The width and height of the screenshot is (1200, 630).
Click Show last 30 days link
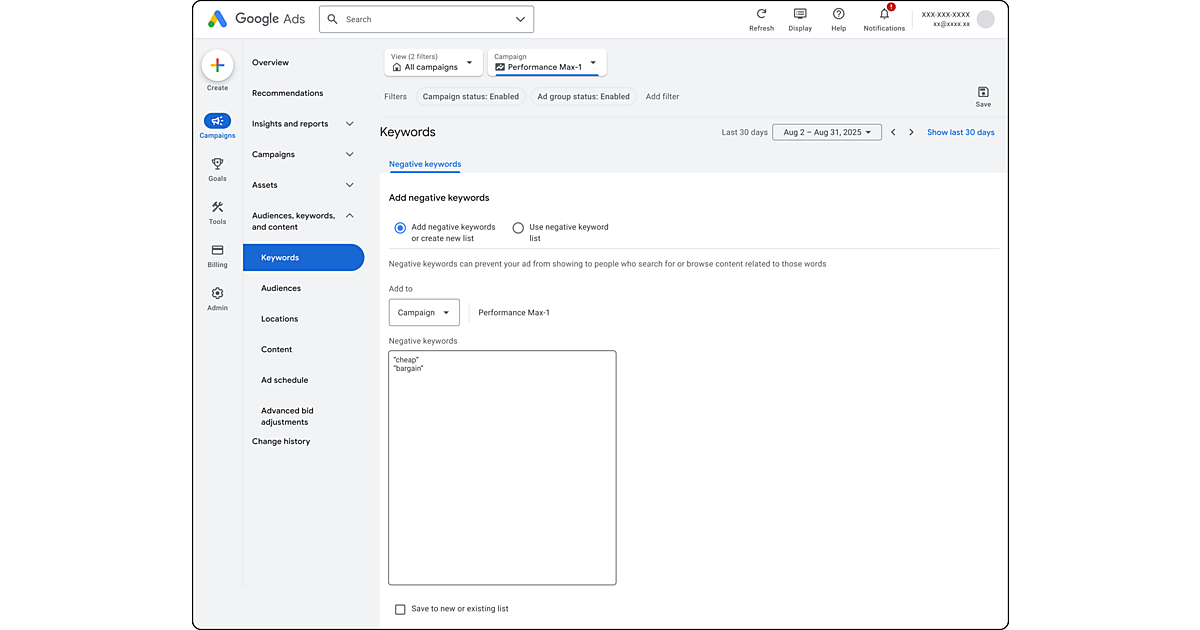960,132
